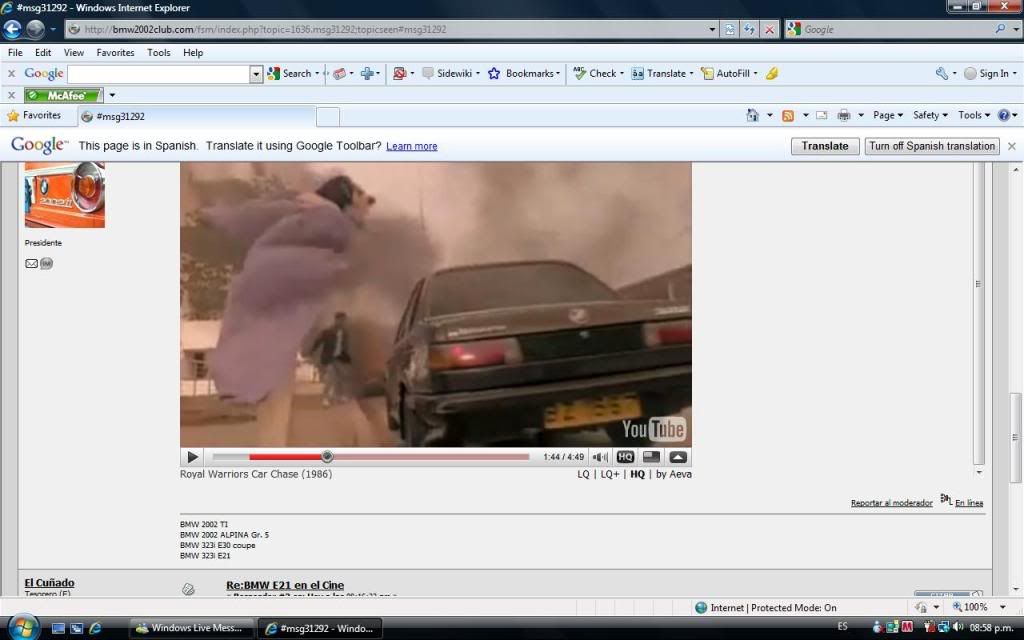1024x640 pixels.
Task: Expand the Google Toolbar search history dropdown
Action: click(256, 74)
